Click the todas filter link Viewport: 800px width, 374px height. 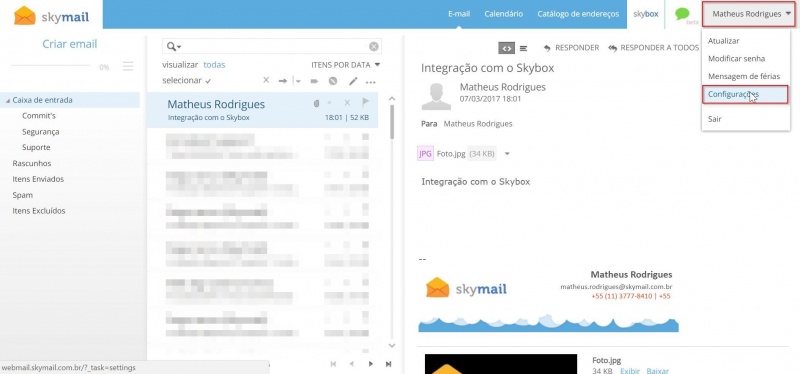(x=214, y=65)
